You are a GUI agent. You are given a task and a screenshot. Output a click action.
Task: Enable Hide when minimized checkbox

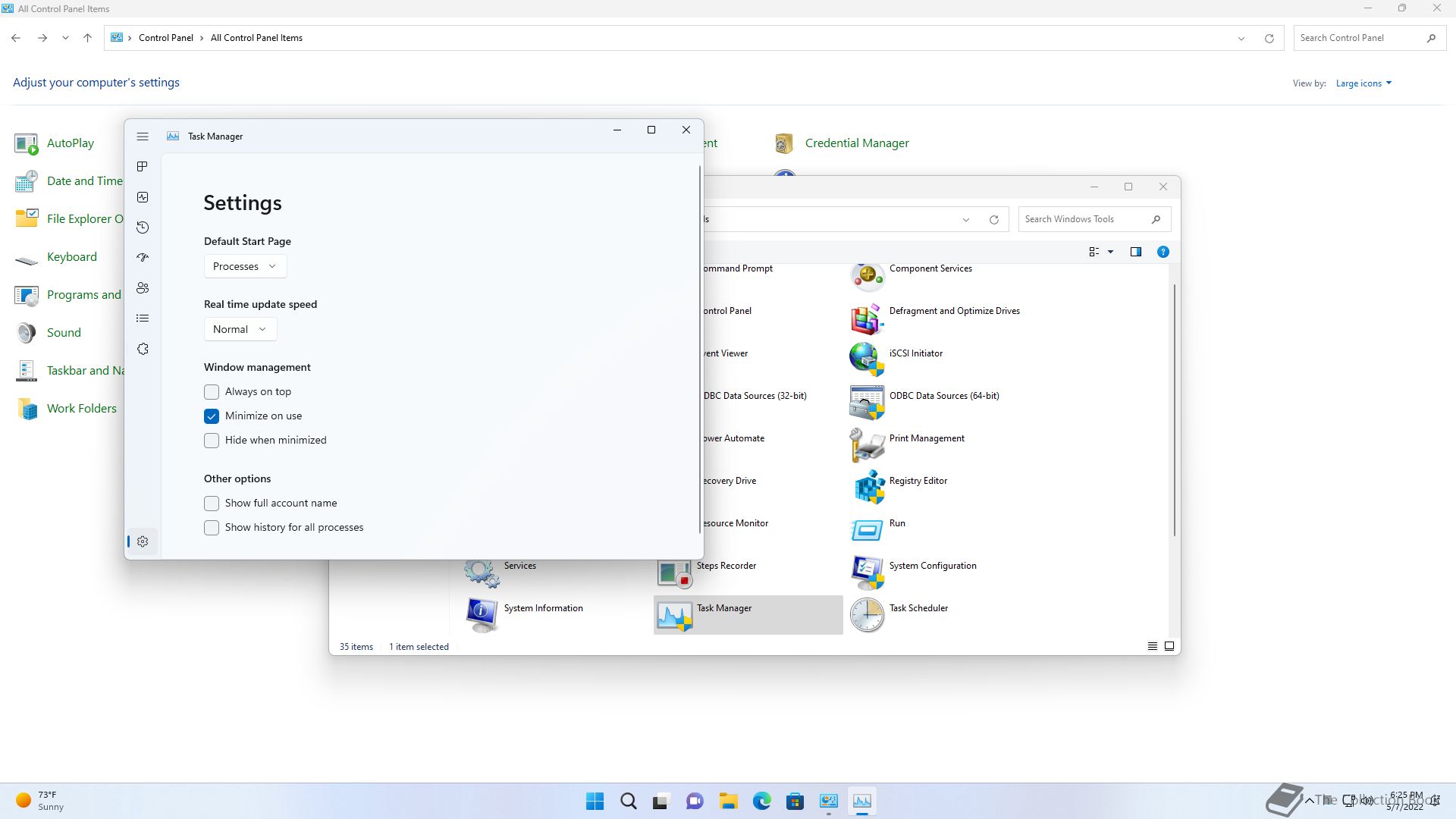[x=212, y=441]
